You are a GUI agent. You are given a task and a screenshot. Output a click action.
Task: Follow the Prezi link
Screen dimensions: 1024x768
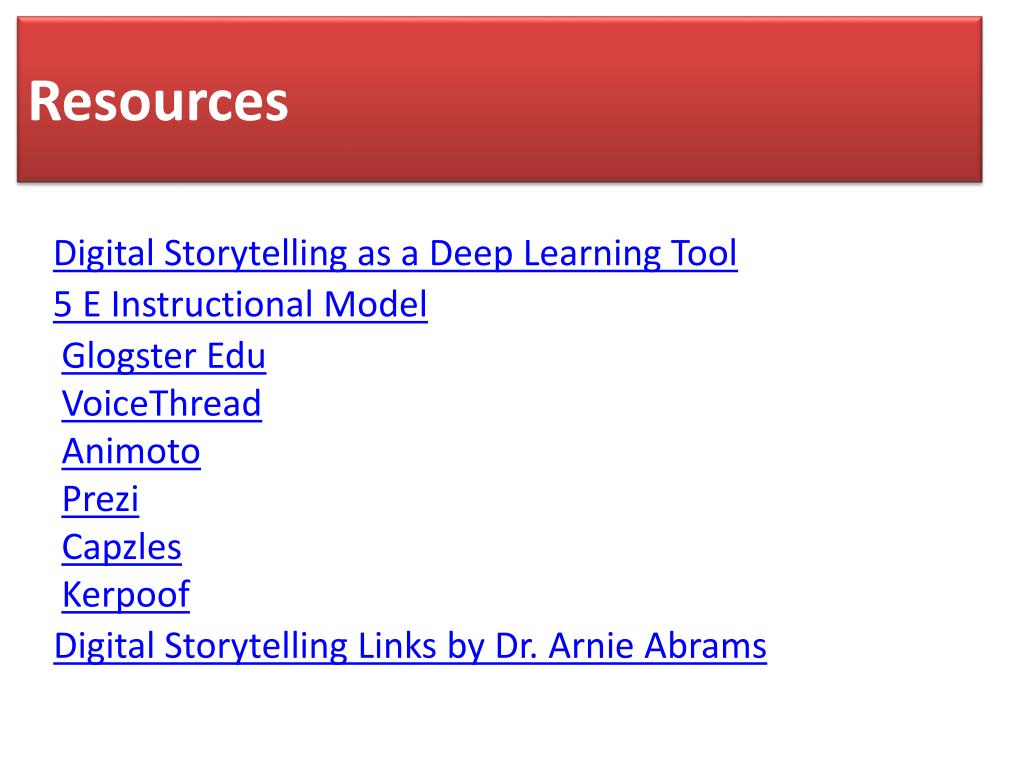click(x=101, y=500)
